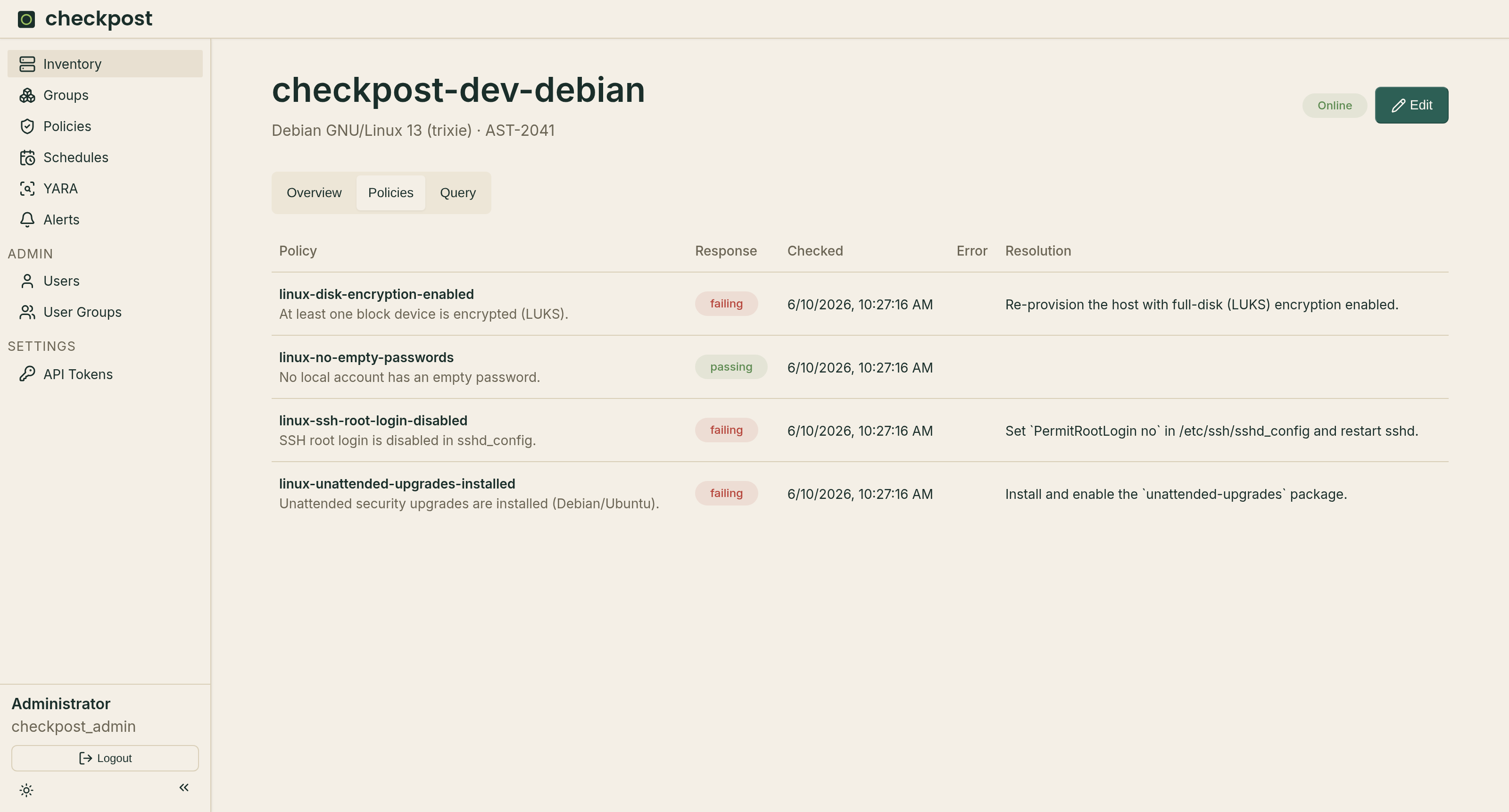Click the Resolution column header
Screen dimensions: 1509x812
[1038, 251]
